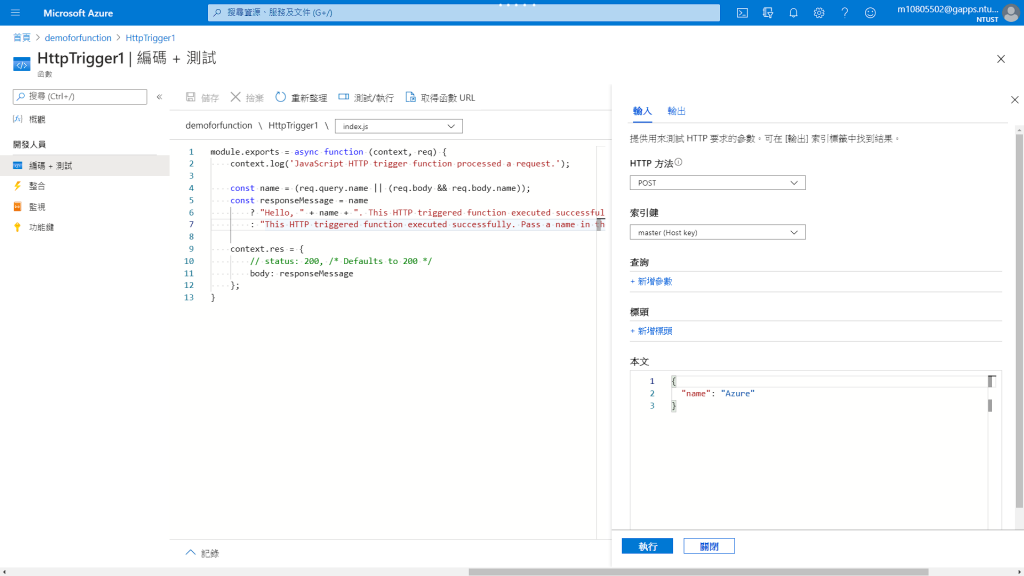1024x576 pixels.
Task: Click the Microsoft Azure logo text
Action: [x=78, y=13]
